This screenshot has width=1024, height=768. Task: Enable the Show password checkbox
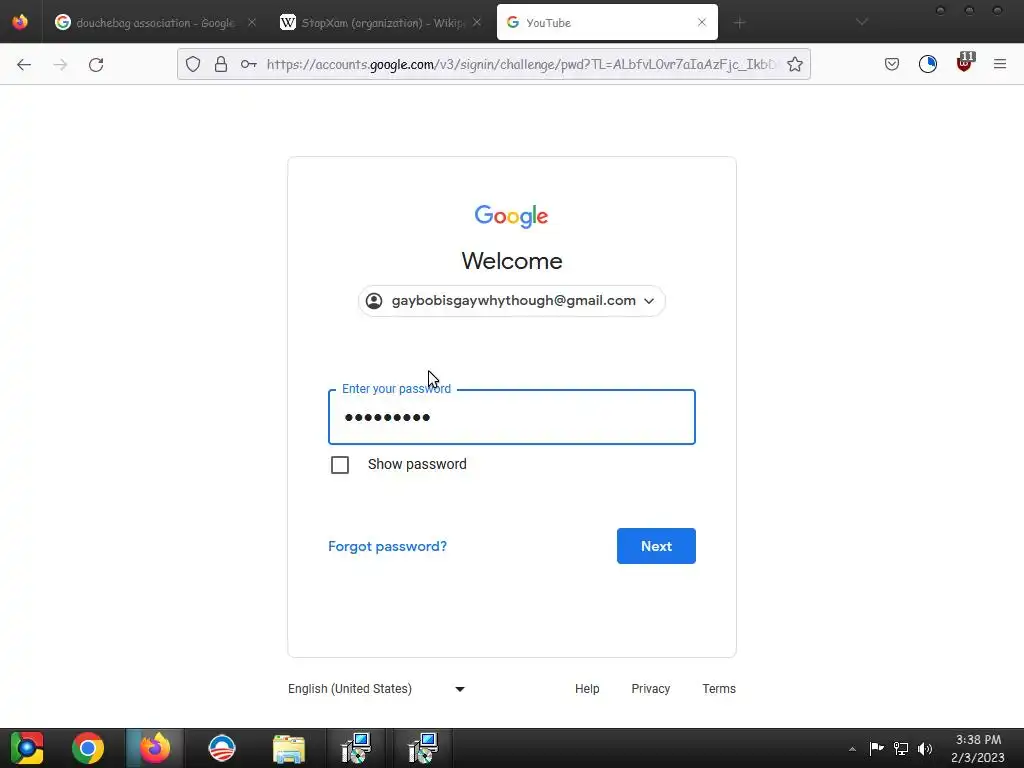[340, 465]
